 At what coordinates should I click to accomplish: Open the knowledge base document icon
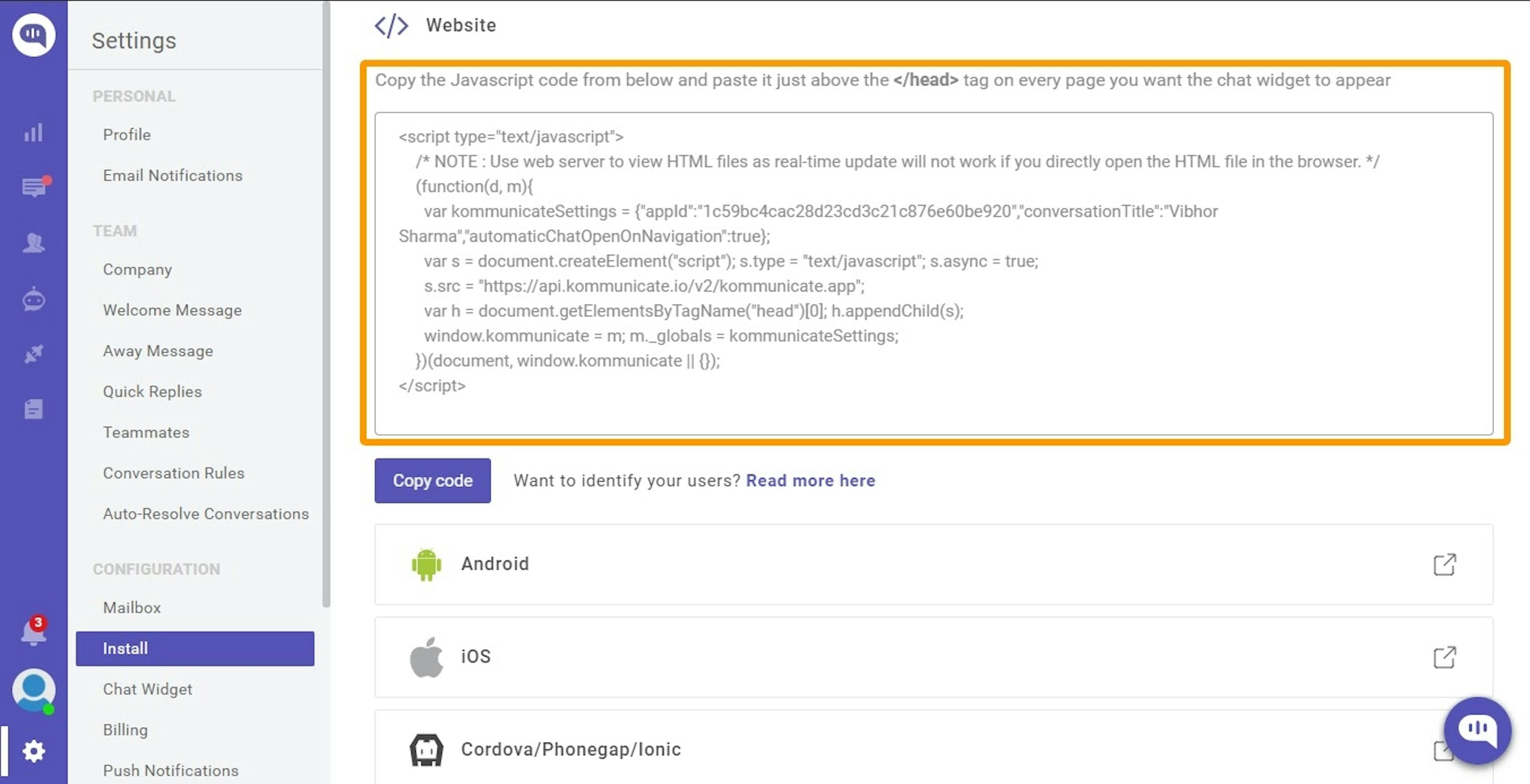tap(34, 409)
